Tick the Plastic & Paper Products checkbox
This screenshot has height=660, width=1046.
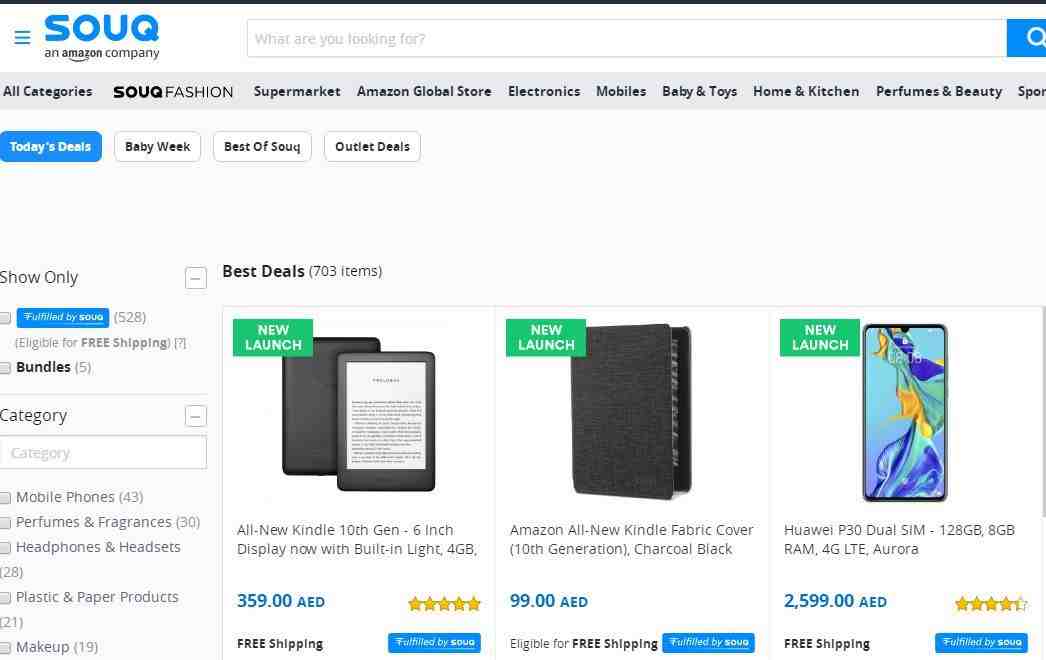(x=5, y=598)
